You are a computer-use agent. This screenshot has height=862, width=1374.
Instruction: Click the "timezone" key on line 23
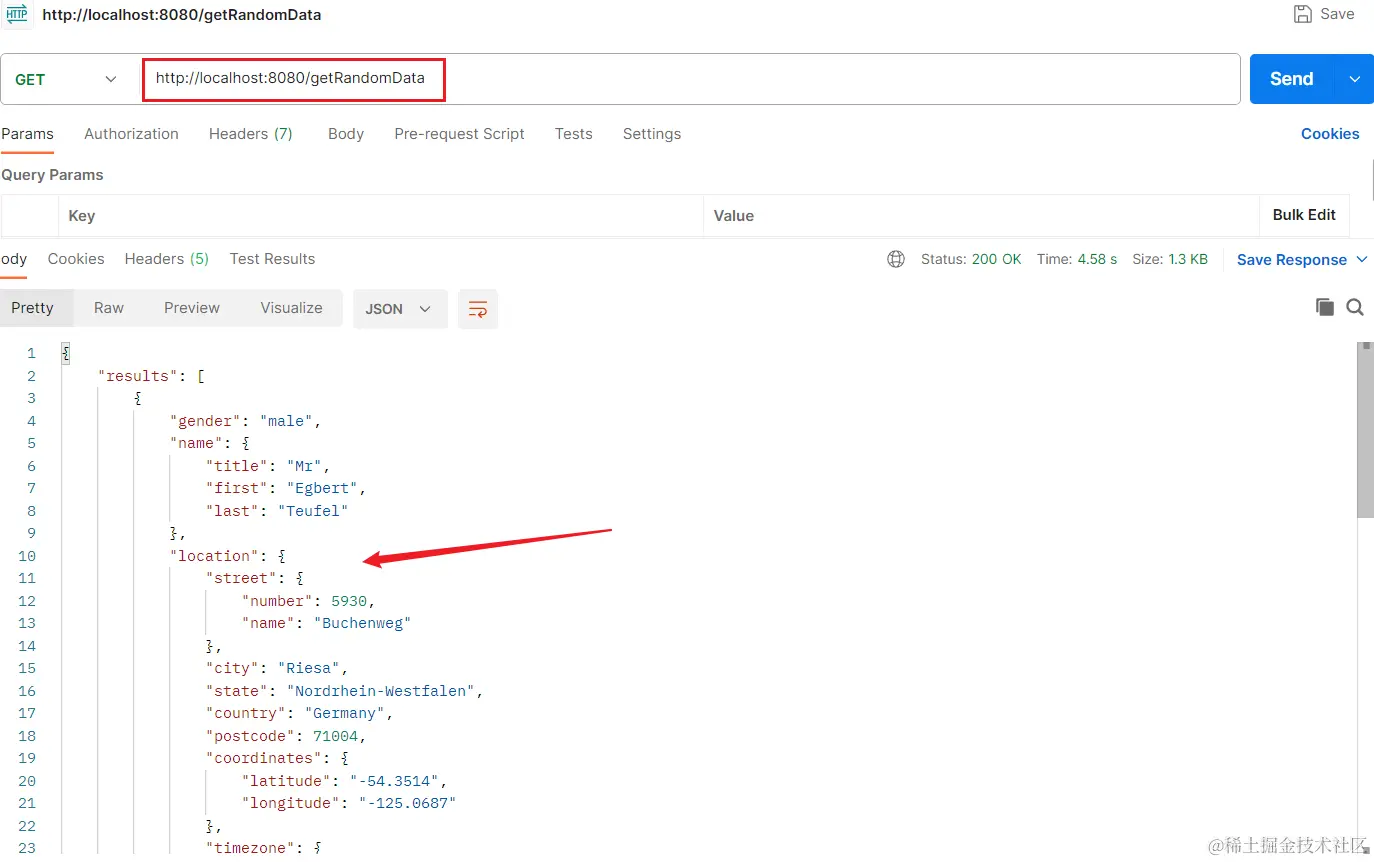[x=251, y=848]
